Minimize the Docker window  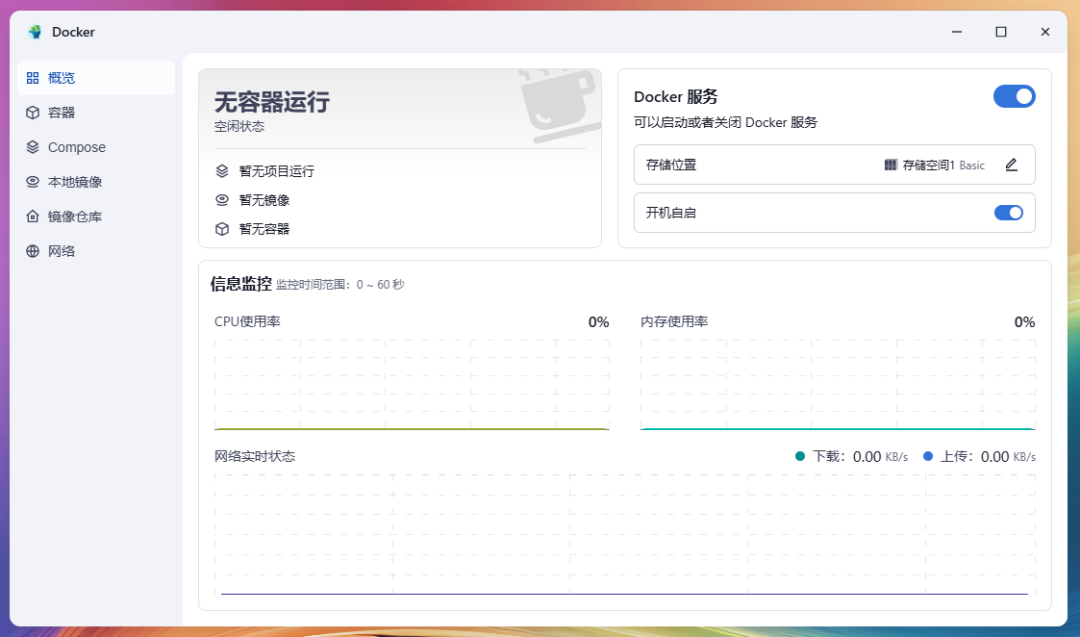click(957, 32)
